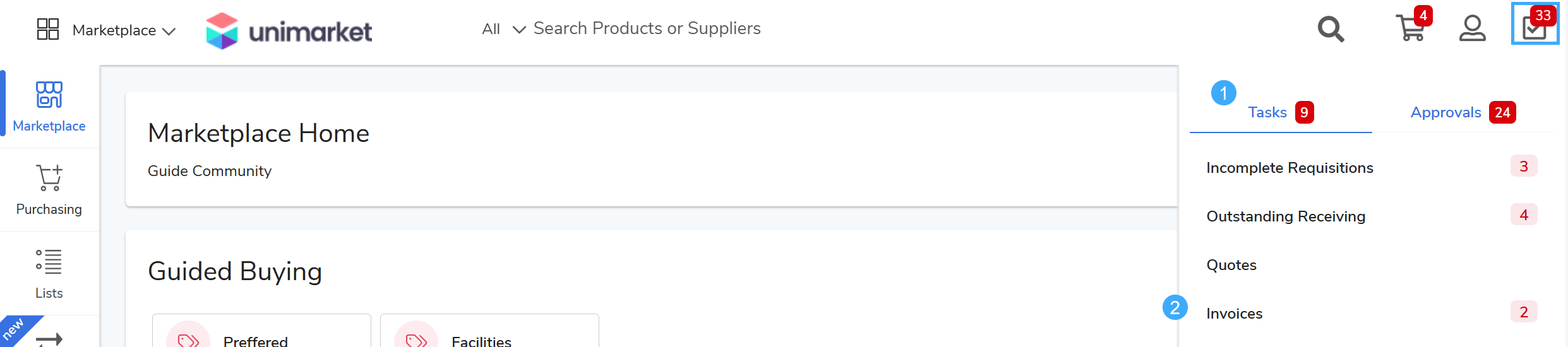
Task: Expand the All search category dropdown
Action: [x=503, y=29]
